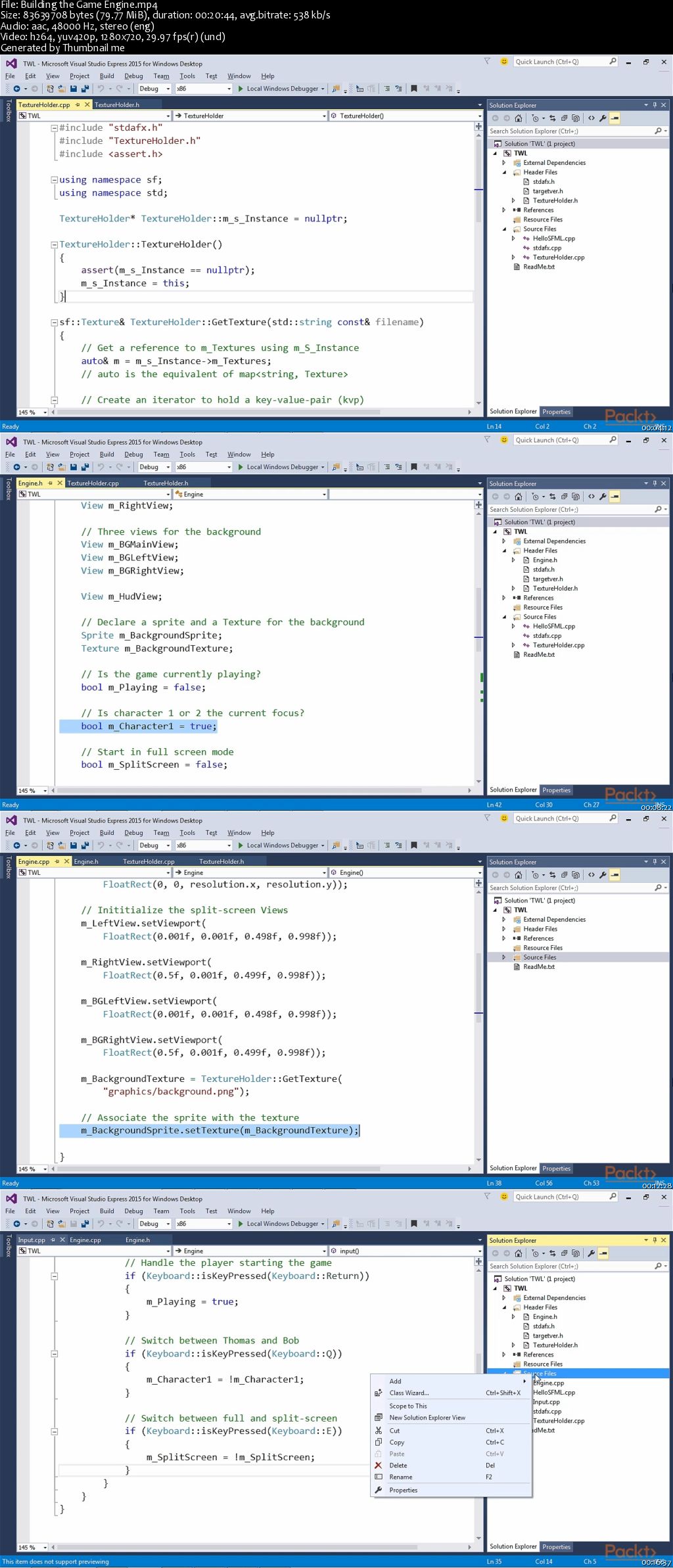Viewport: 673px width, 1568px height.
Task: Click Save icon in TextureHolder.cpp frame toolbar
Action: point(74,89)
